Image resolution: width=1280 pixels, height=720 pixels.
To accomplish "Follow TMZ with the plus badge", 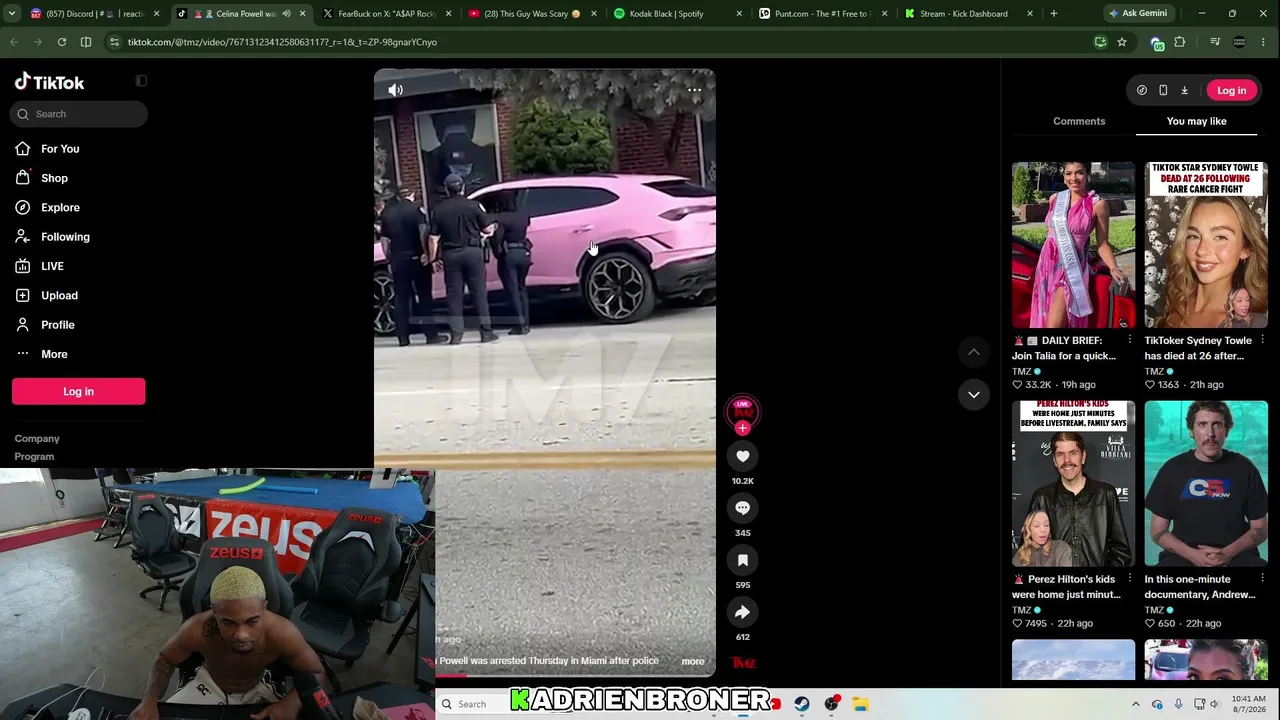I will point(742,428).
